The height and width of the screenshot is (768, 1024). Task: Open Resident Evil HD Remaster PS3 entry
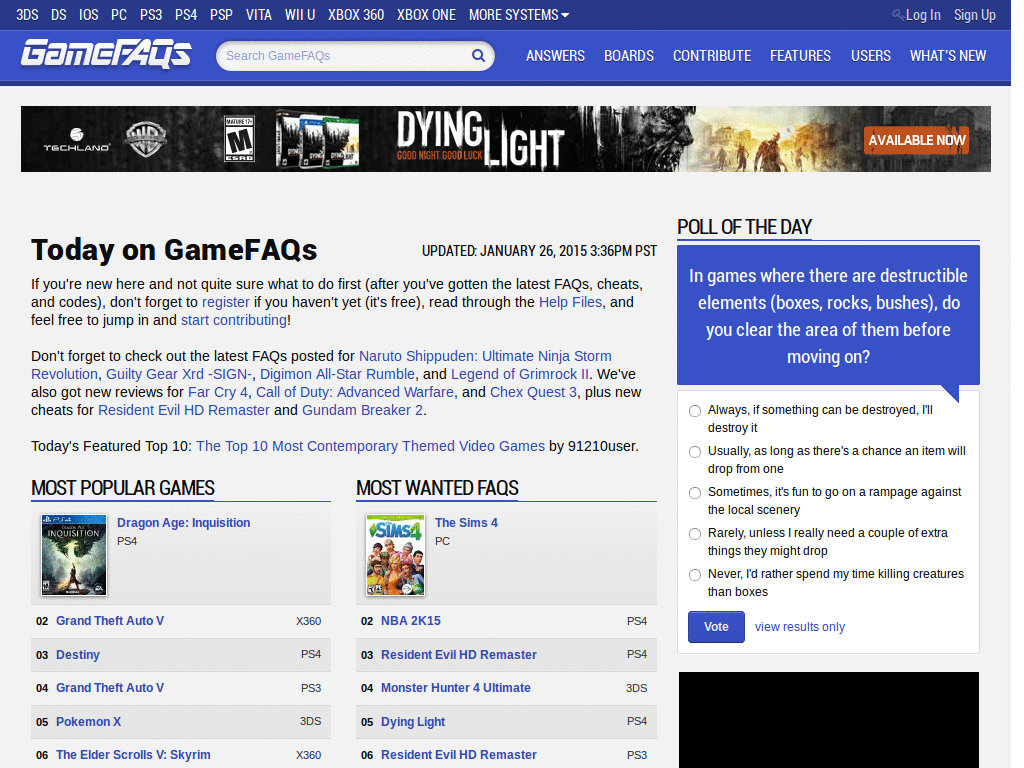(458, 755)
